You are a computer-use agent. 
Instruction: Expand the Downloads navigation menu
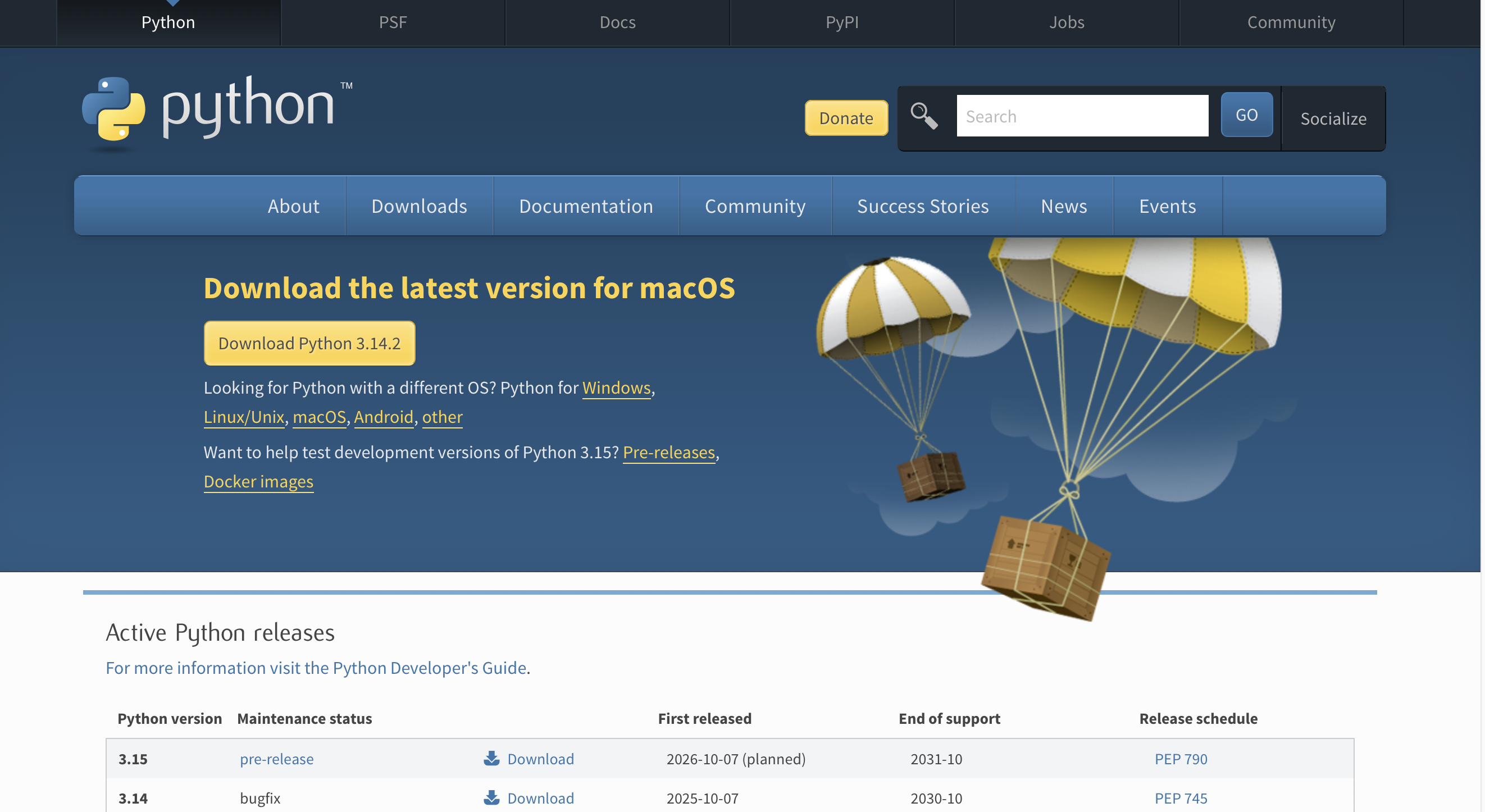[x=419, y=206]
